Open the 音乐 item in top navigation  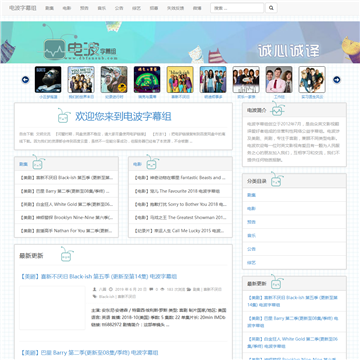coord(101,8)
